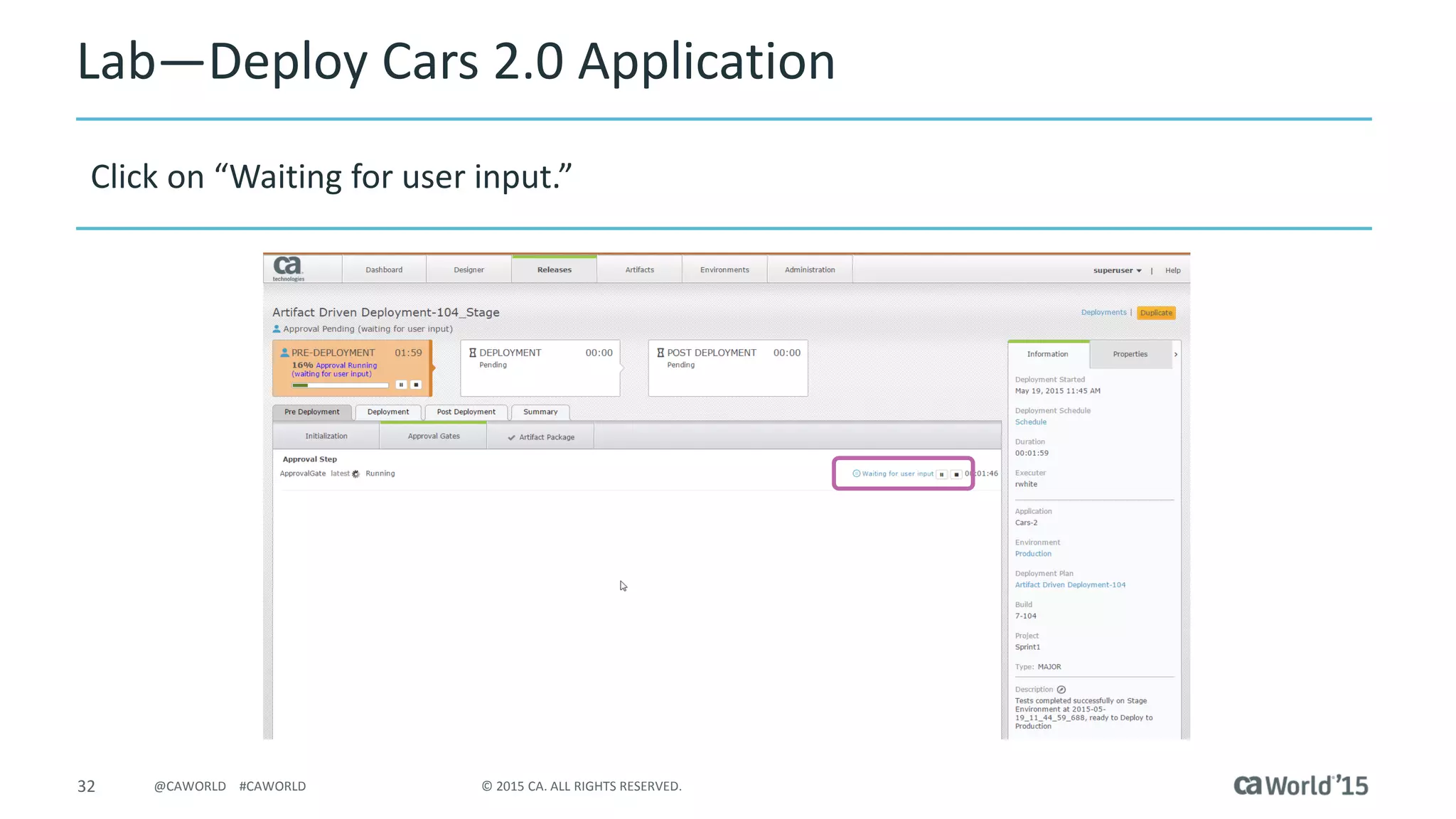Click the Deployment stage hourglass icon
This screenshot has height=819, width=1456.
point(472,353)
